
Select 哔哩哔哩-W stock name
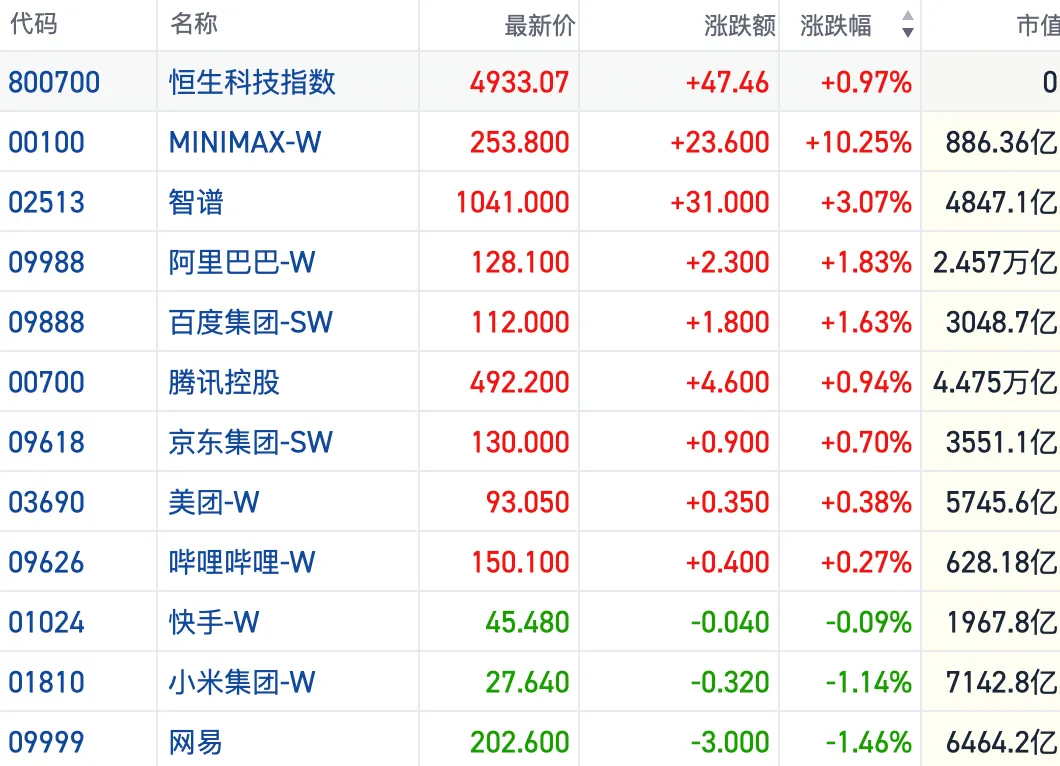click(241, 562)
